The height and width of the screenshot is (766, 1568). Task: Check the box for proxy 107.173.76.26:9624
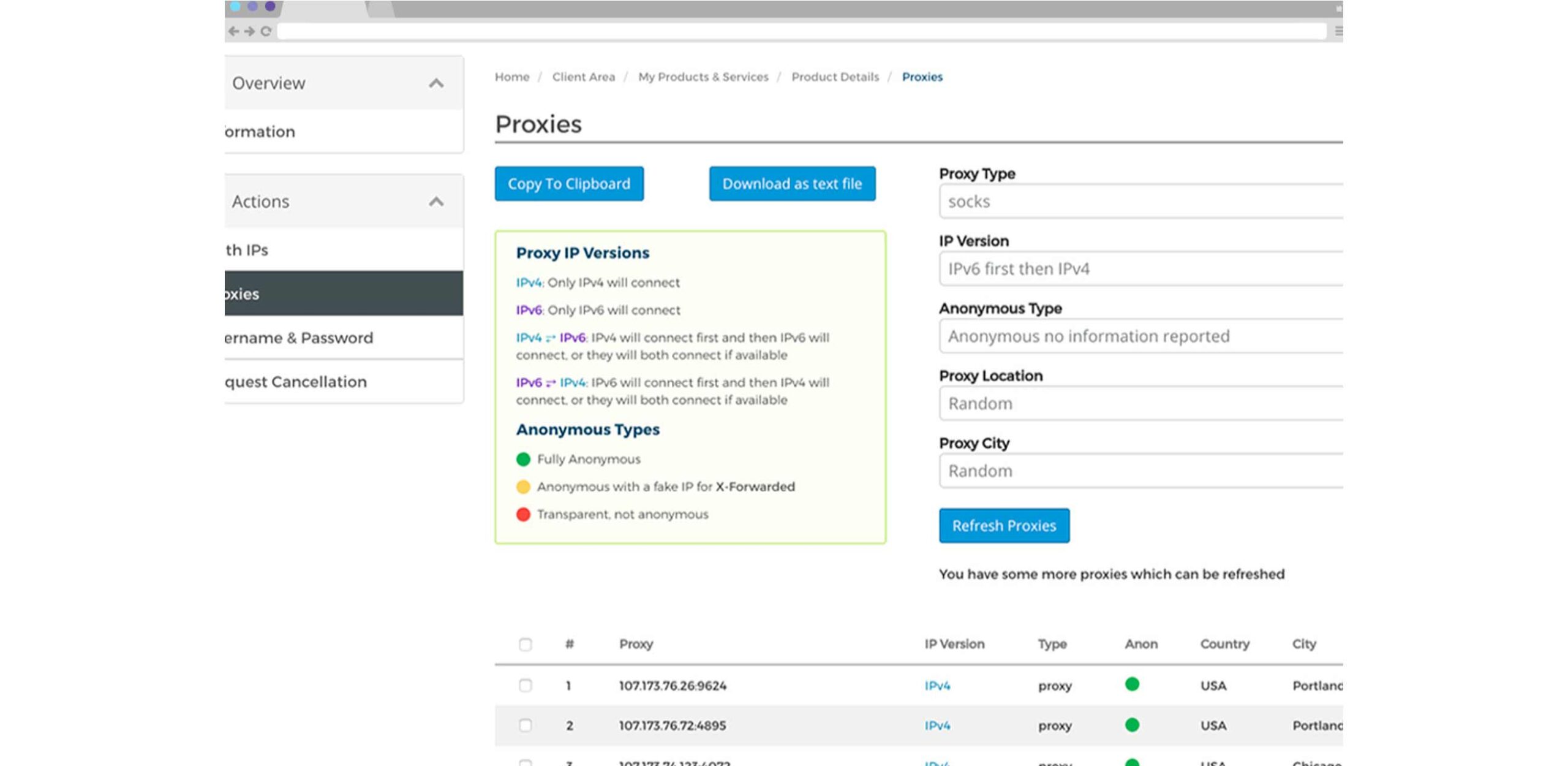[x=525, y=685]
